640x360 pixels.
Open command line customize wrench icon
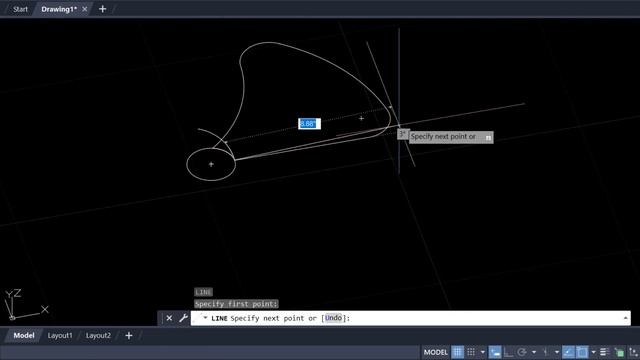pyautogui.click(x=183, y=318)
